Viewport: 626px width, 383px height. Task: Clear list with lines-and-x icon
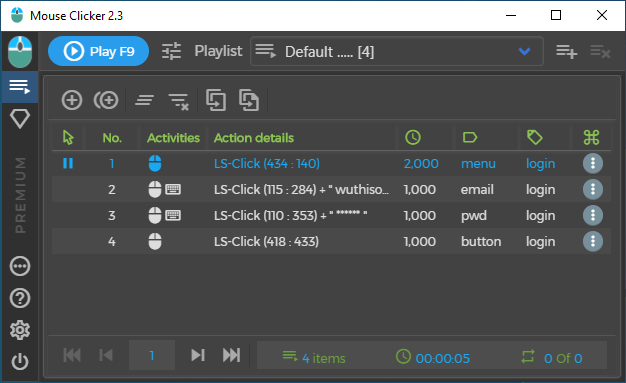coord(178,101)
